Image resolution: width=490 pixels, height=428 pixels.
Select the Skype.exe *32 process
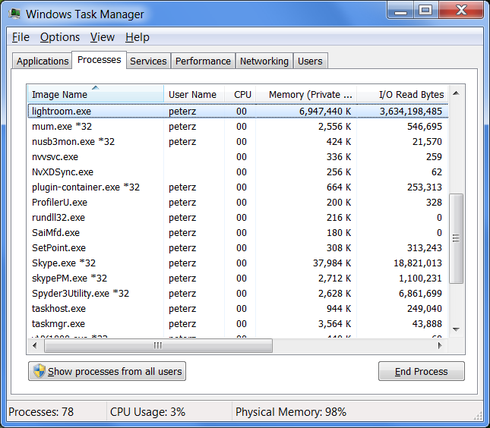point(238,263)
